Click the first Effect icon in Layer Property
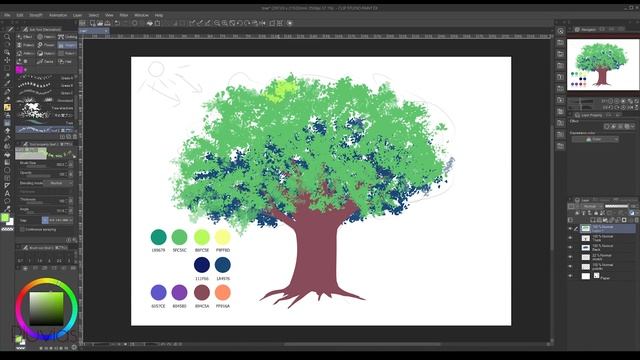 point(607,127)
